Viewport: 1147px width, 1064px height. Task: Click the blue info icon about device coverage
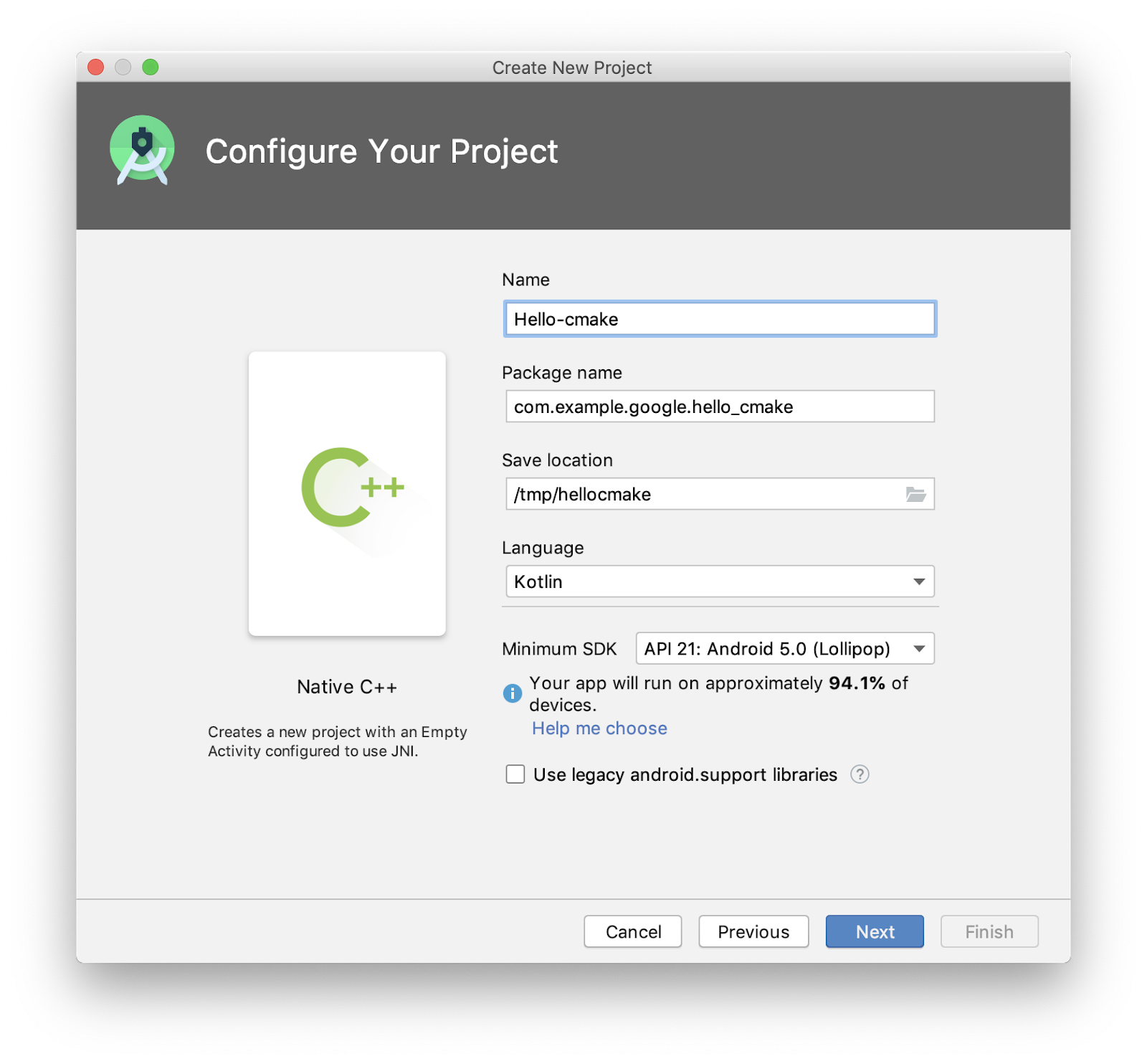coord(513,693)
